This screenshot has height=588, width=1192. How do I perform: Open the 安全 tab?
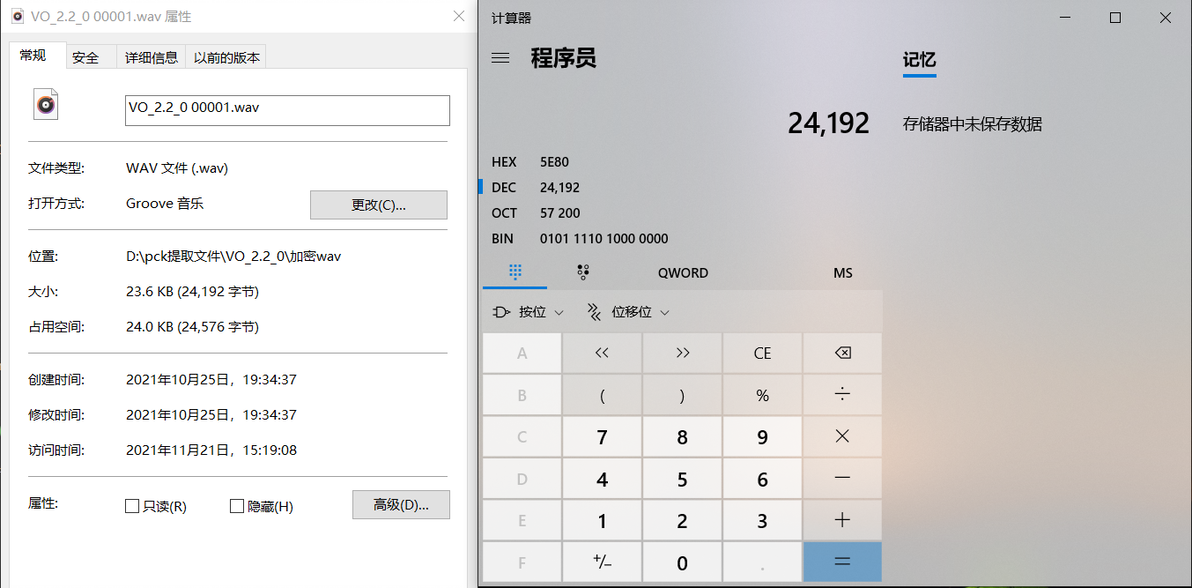[85, 58]
